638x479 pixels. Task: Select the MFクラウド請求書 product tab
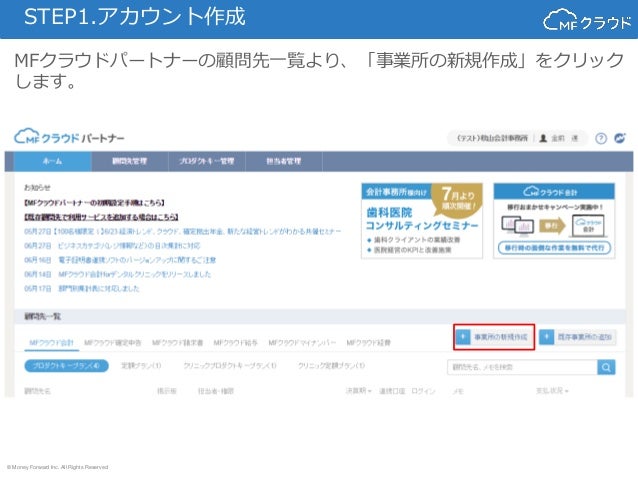(x=177, y=343)
